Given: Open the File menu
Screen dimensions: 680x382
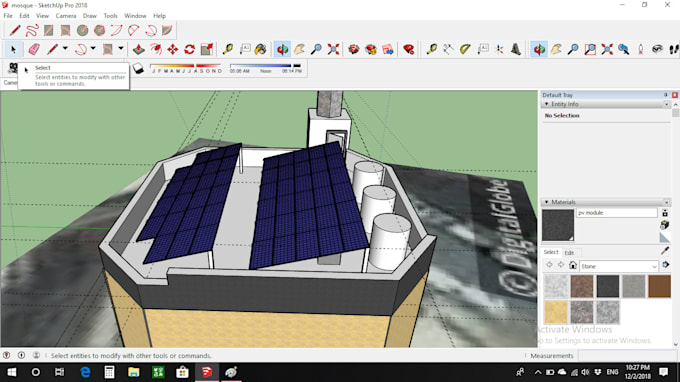Looking at the screenshot, I should 8,16.
